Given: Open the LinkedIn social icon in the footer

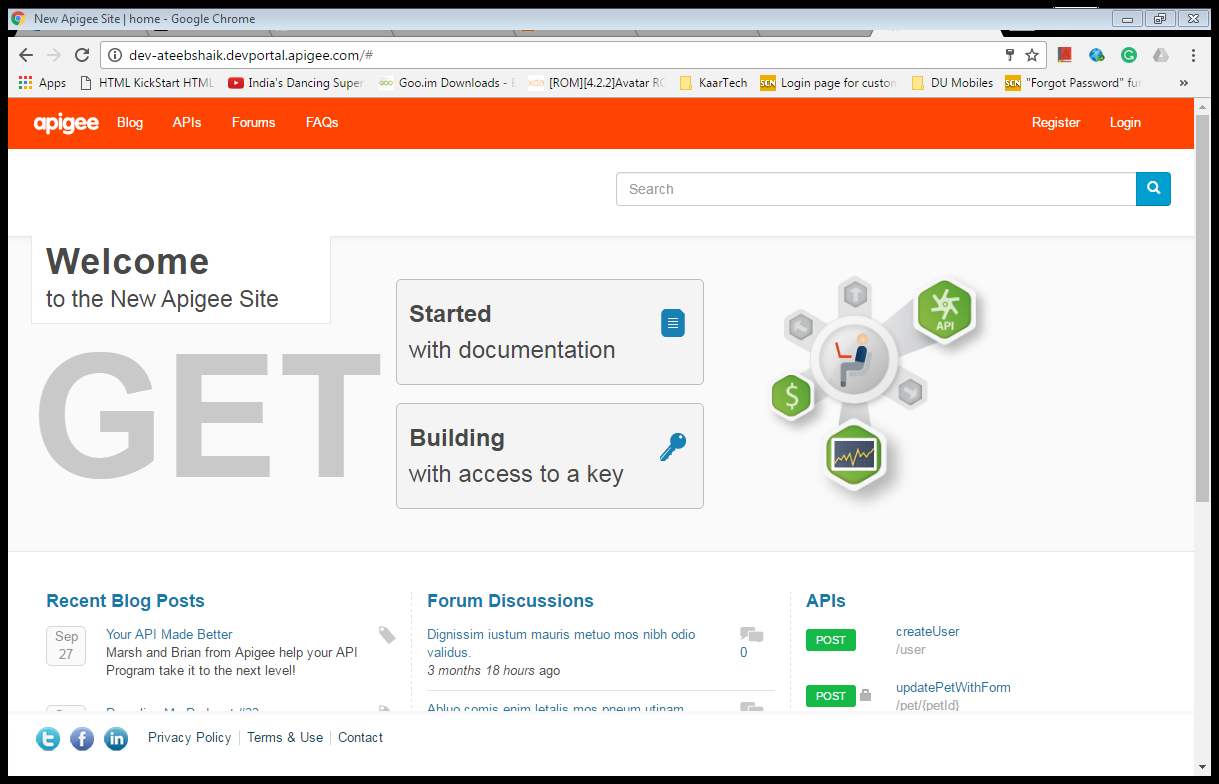Looking at the screenshot, I should (116, 739).
